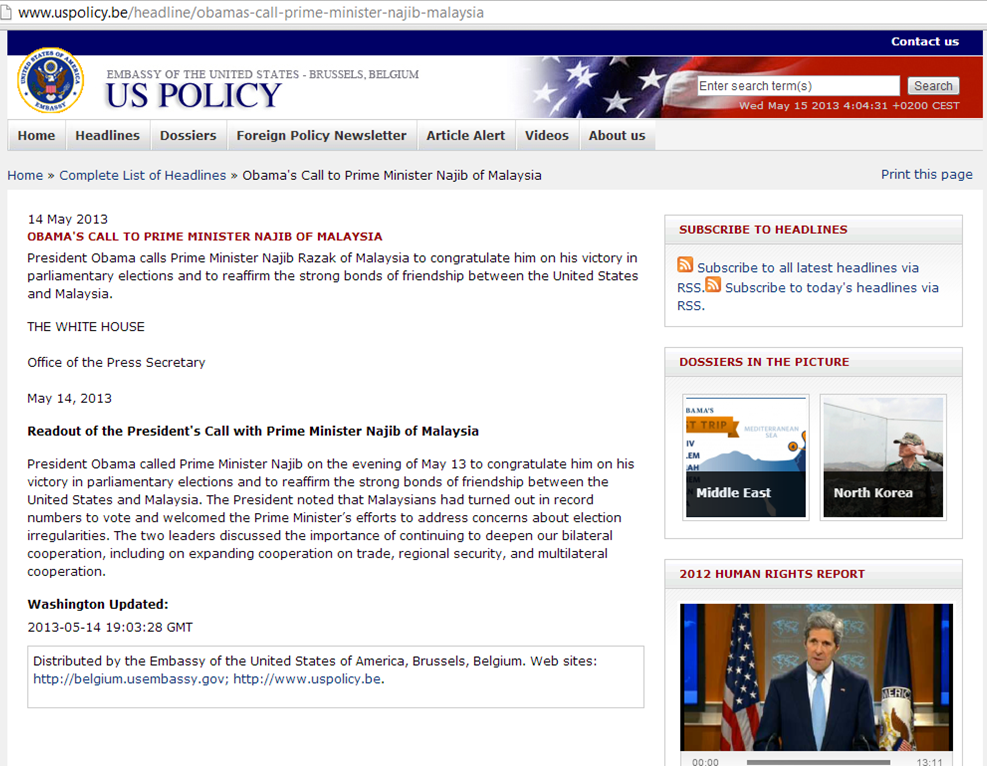
Task: Click video elapsed time 00:00
Action: point(705,762)
